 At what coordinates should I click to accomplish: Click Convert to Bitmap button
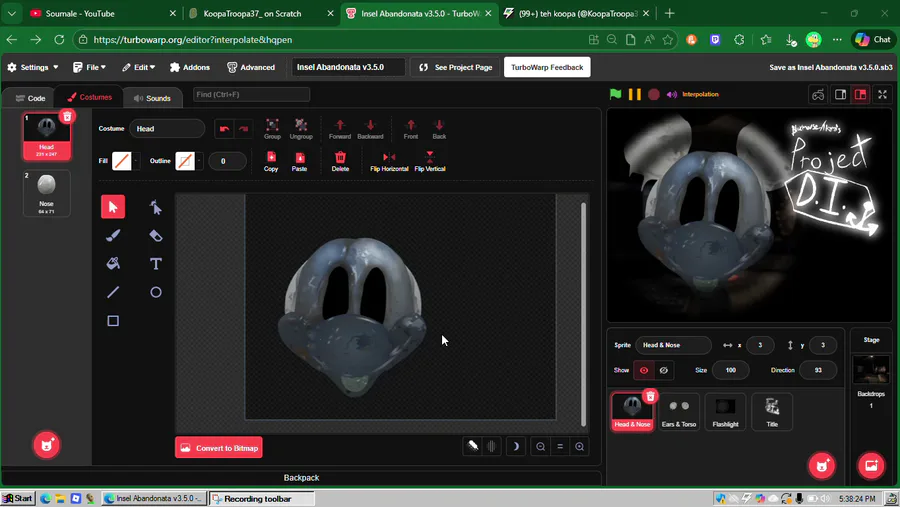pyautogui.click(x=219, y=448)
